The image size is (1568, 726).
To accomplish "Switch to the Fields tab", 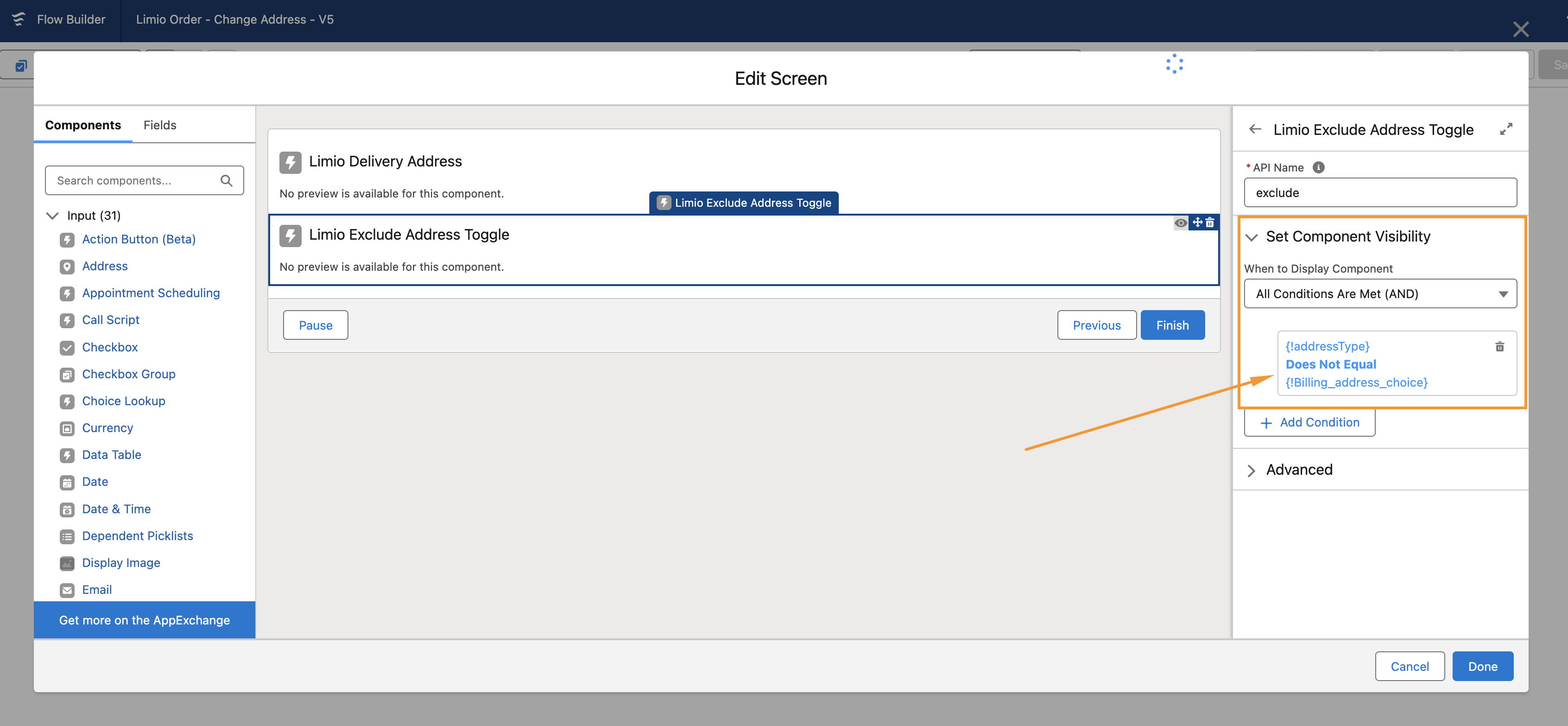I will coord(159,126).
